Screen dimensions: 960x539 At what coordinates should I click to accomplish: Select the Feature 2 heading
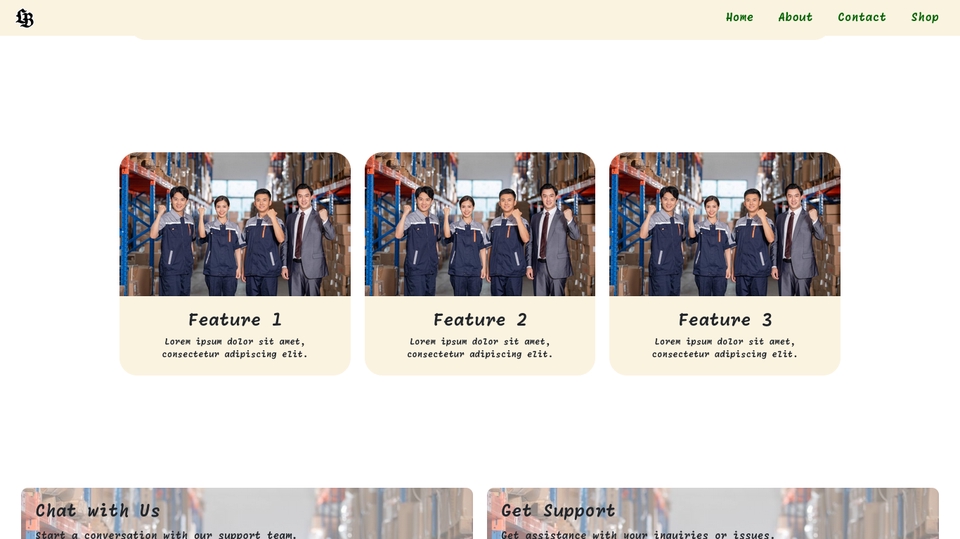(480, 320)
